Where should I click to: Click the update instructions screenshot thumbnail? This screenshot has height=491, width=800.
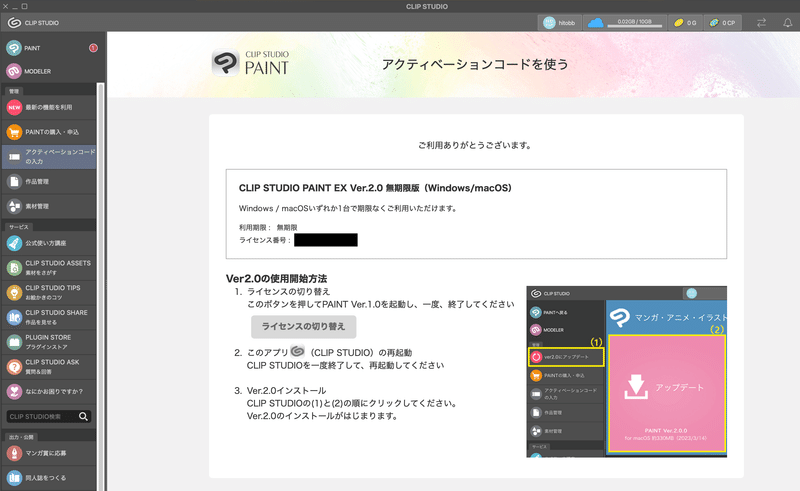click(x=627, y=372)
